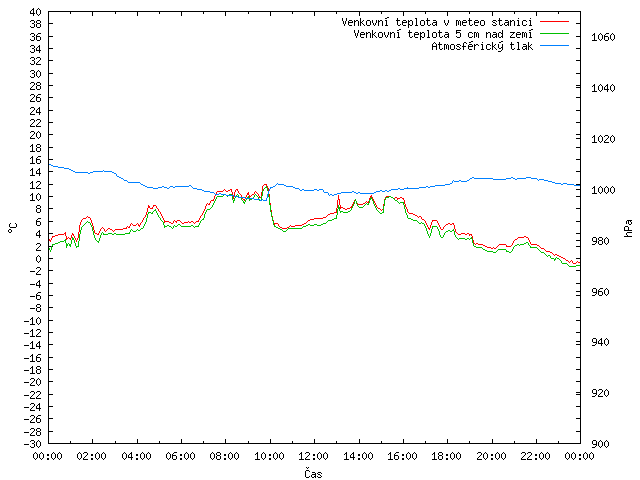Click the x-axis tick label '06:00'
This screenshot has height=480, width=640.
180,456
